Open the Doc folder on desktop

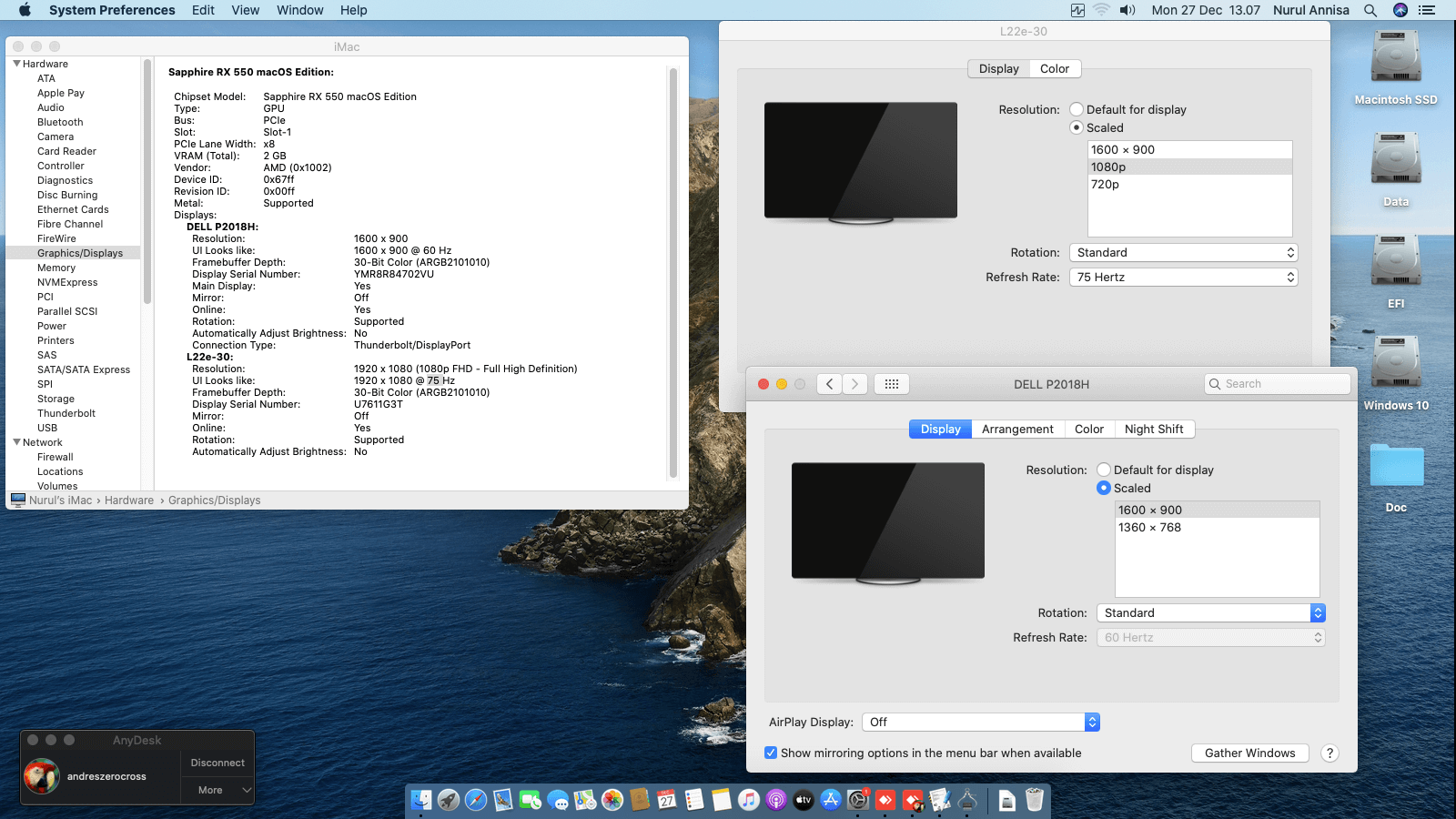tap(1396, 467)
